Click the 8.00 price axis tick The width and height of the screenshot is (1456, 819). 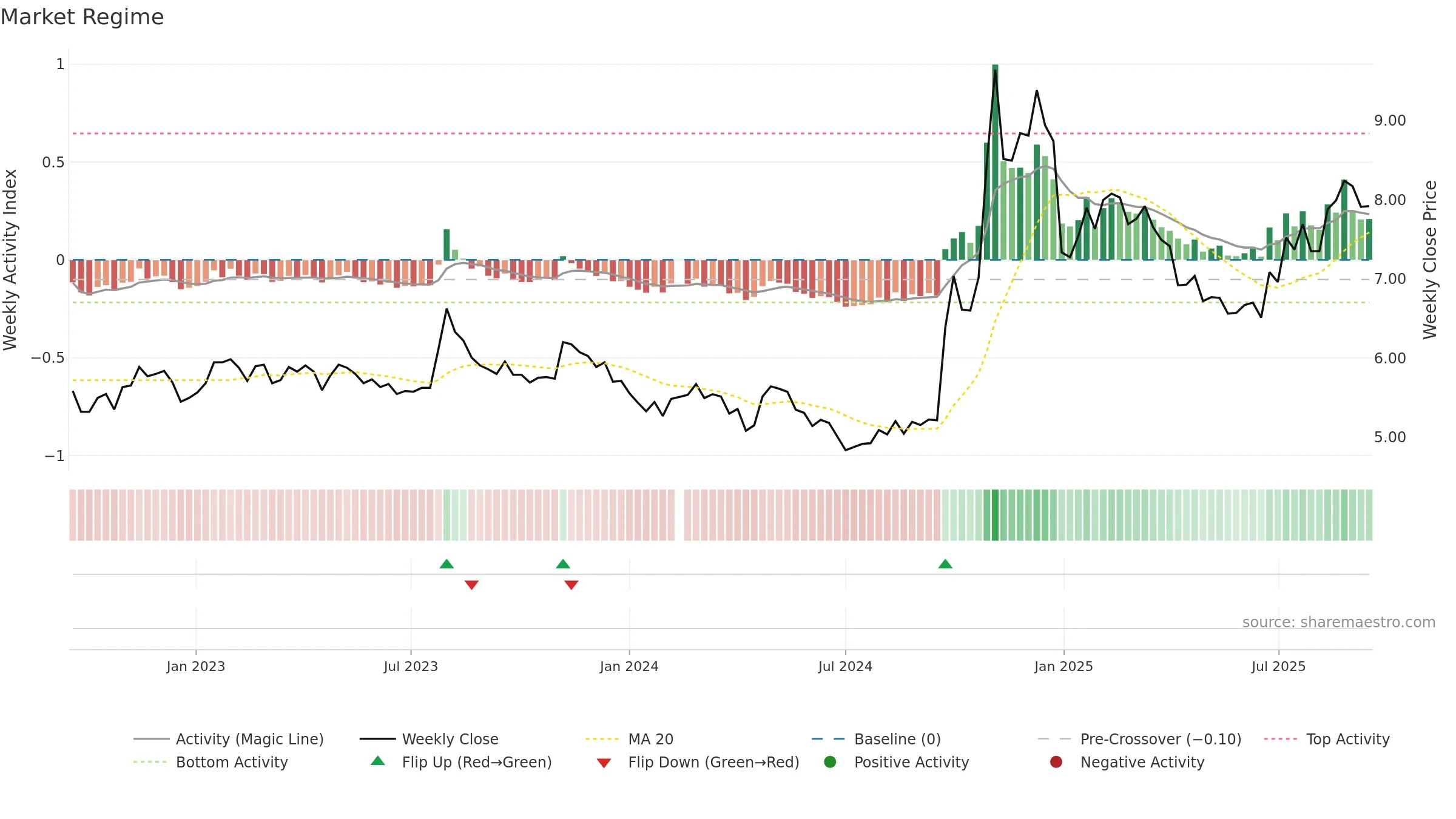click(x=1390, y=200)
